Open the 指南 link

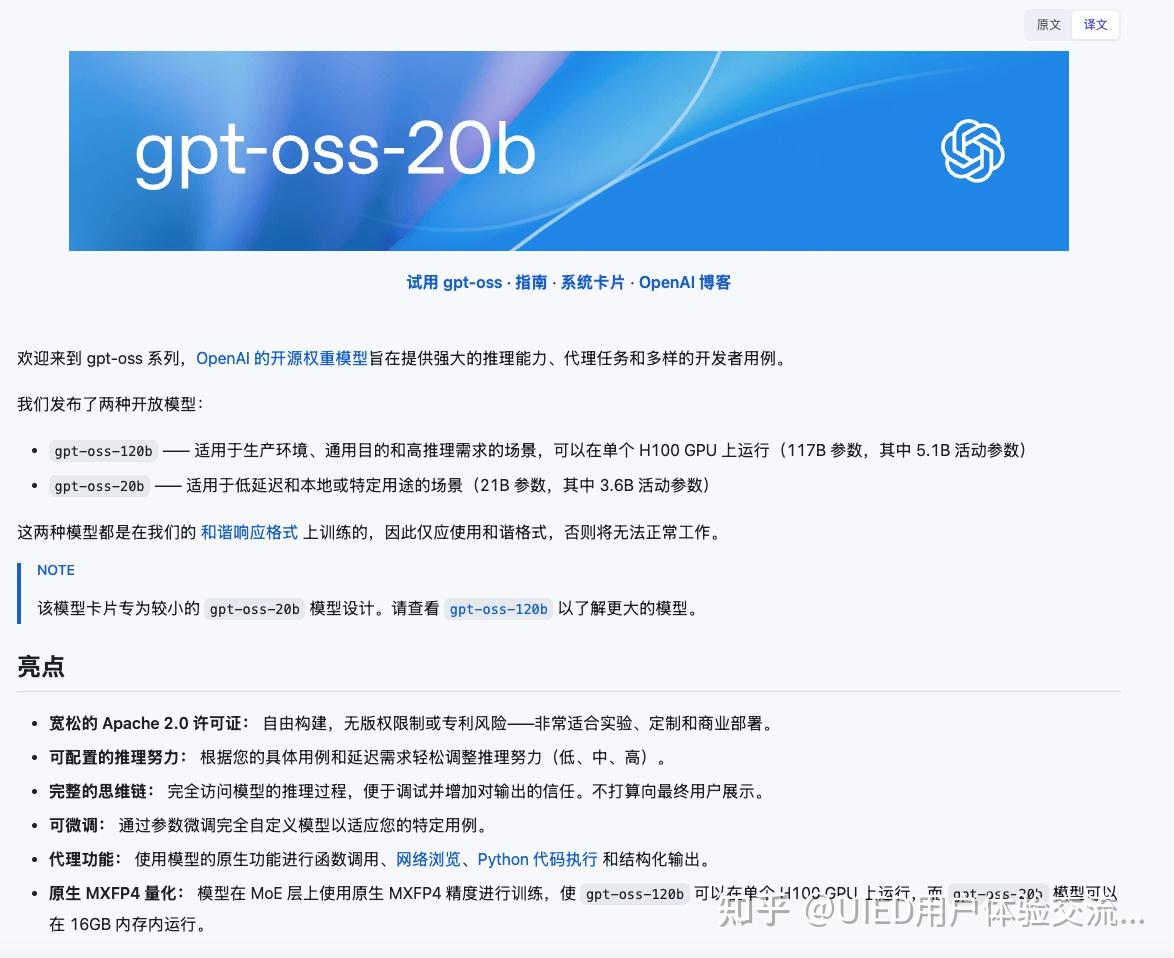click(531, 282)
